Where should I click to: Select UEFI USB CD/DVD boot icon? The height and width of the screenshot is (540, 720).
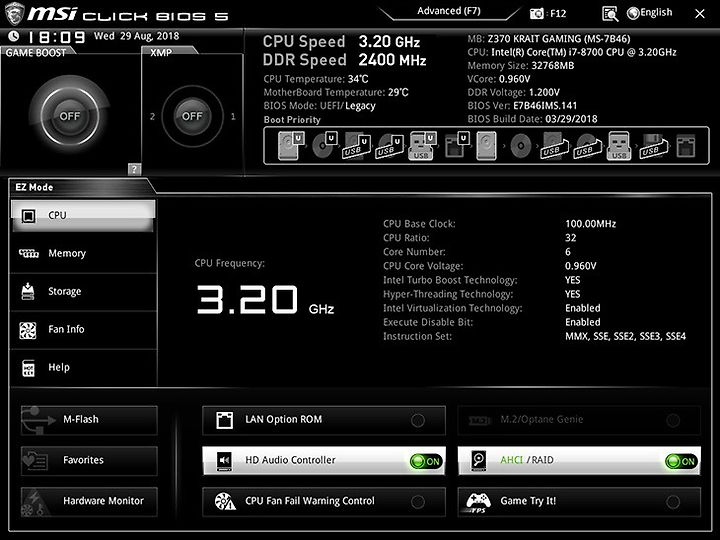coord(389,146)
